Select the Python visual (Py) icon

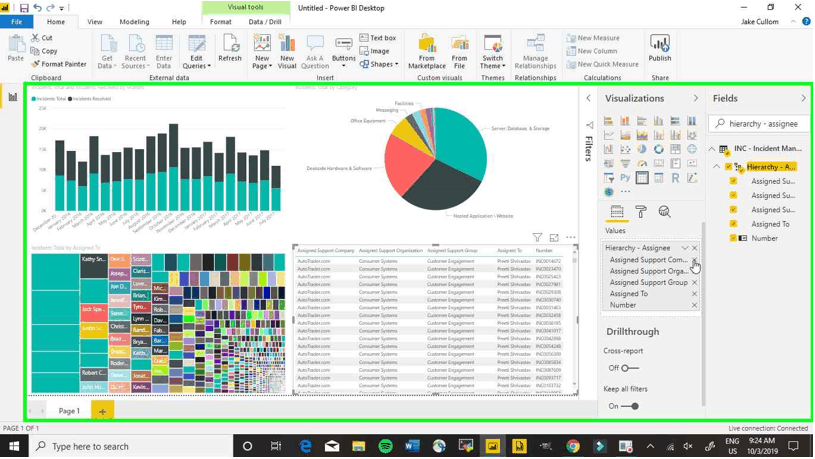click(x=625, y=178)
